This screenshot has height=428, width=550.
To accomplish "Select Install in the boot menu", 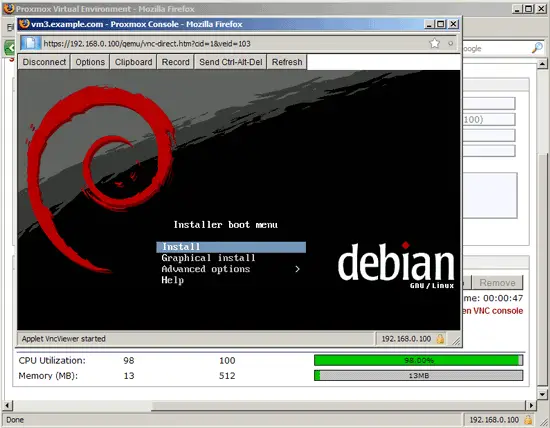I will tap(231, 247).
